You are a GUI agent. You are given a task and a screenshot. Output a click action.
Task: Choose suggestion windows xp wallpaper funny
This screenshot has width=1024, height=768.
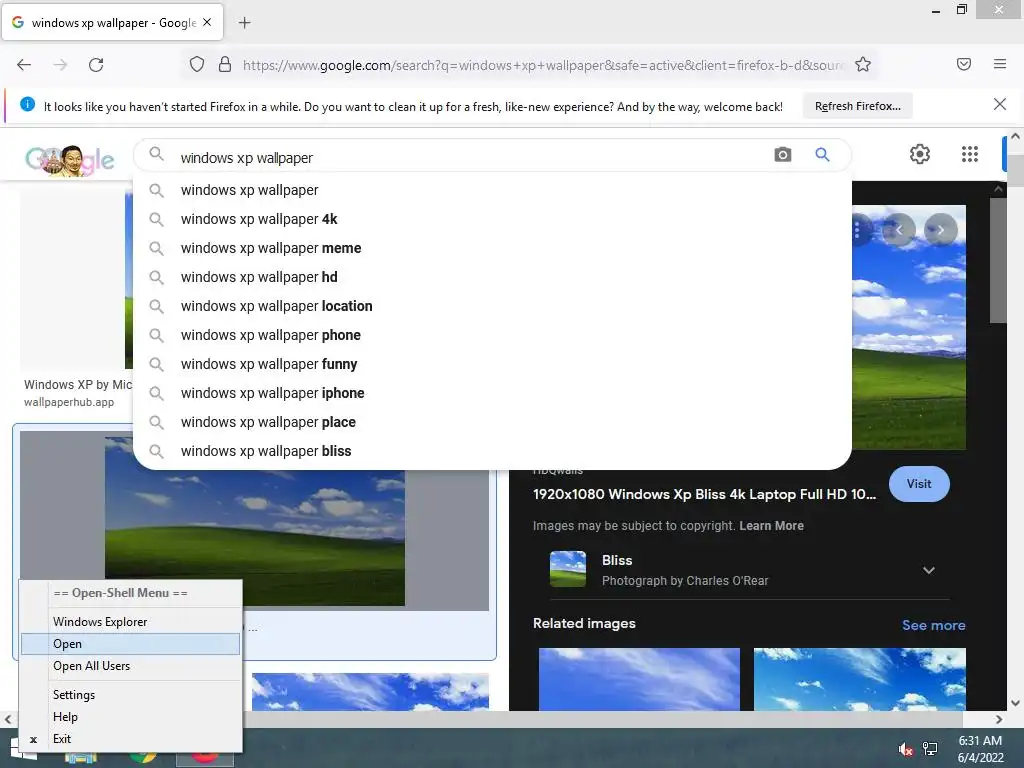491,364
